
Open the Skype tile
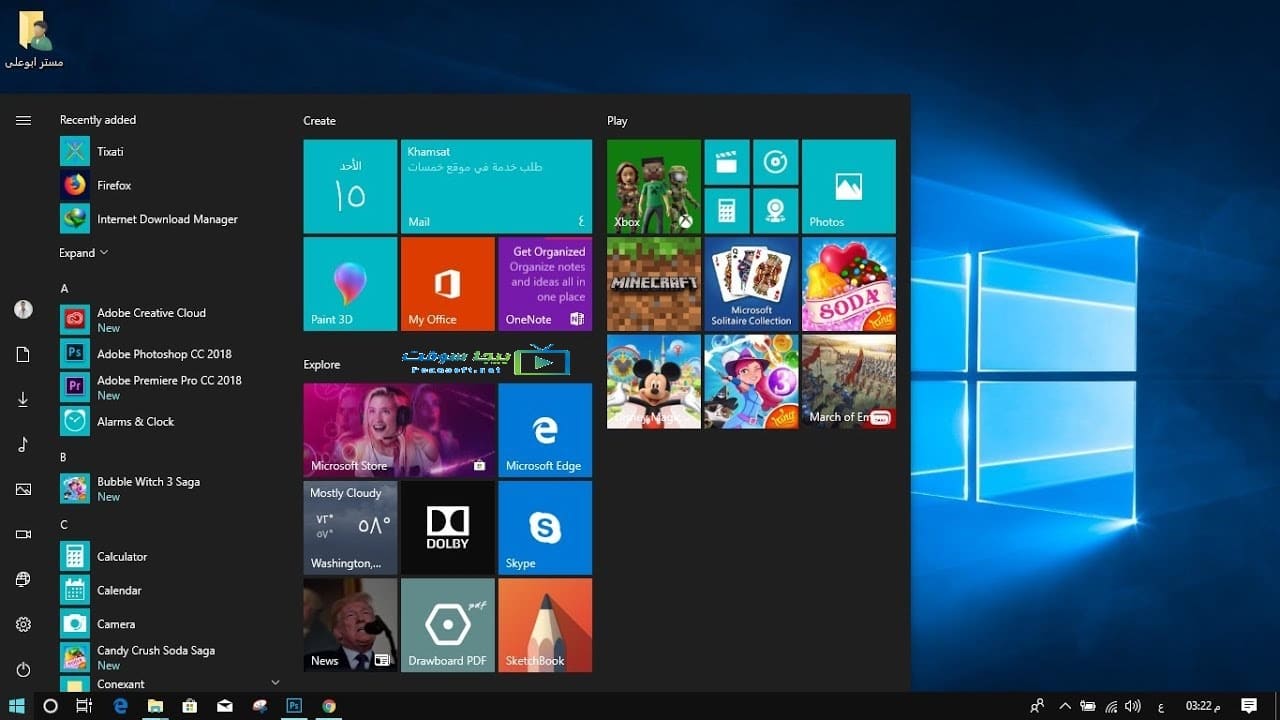click(x=545, y=527)
